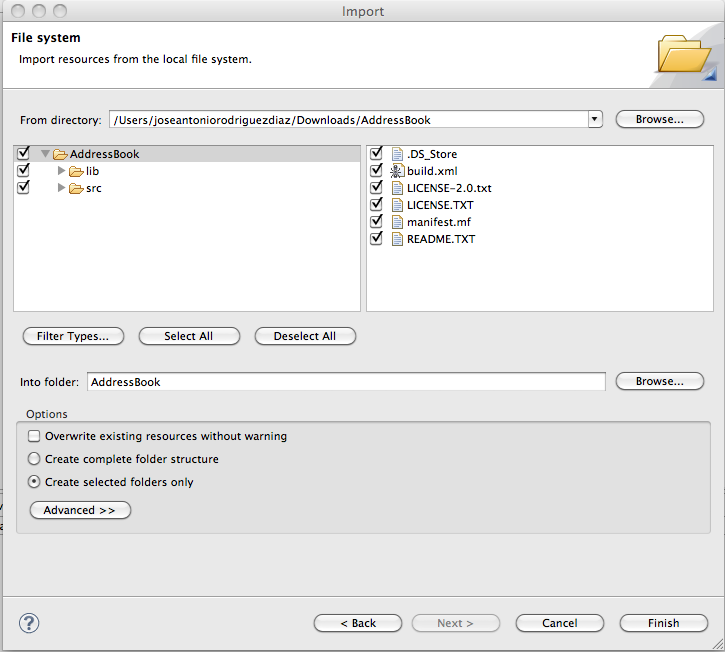This screenshot has height=652, width=725.
Task: Click the Deselect All button
Action: [305, 336]
